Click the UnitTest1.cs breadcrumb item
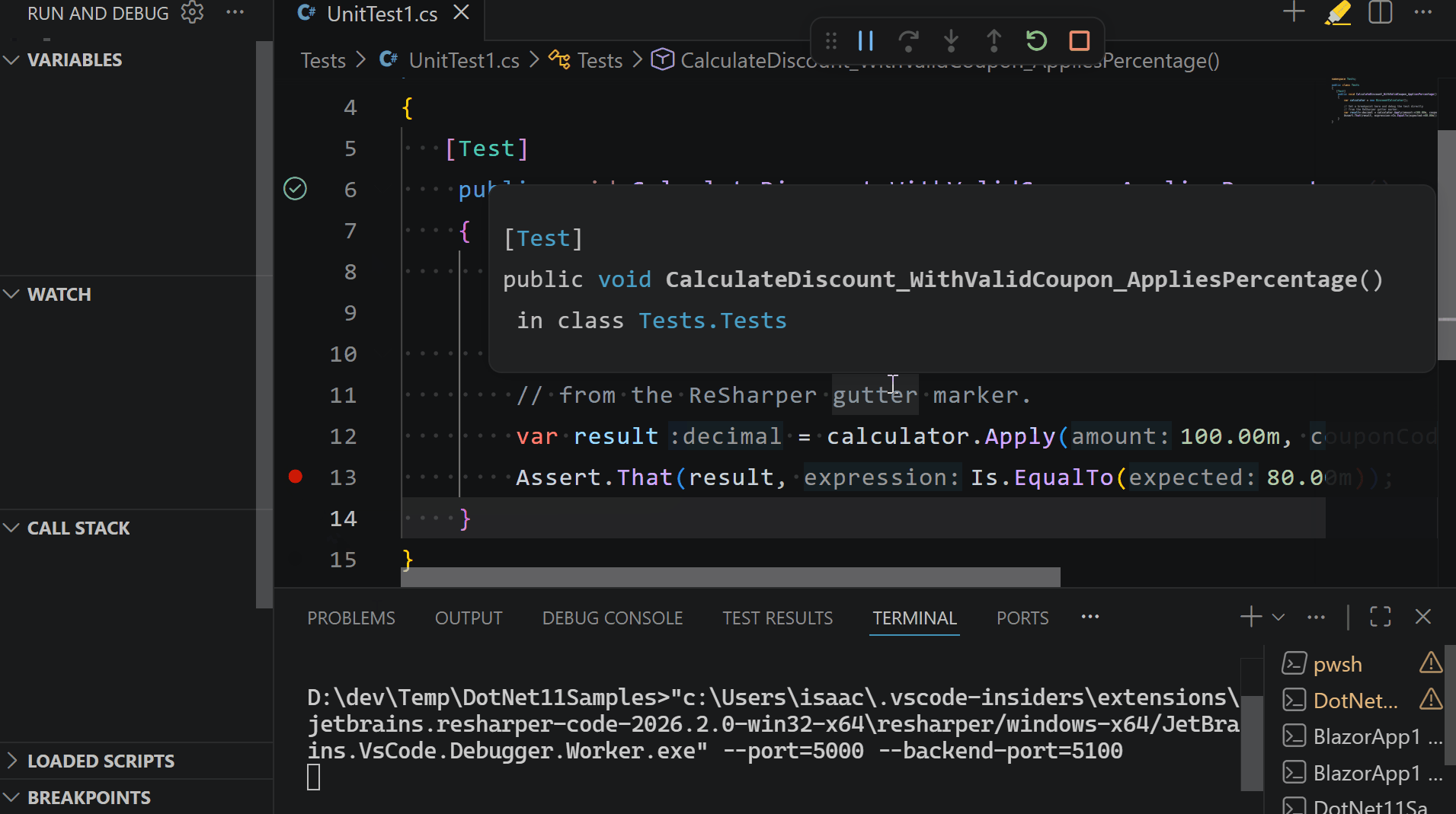 pos(464,60)
